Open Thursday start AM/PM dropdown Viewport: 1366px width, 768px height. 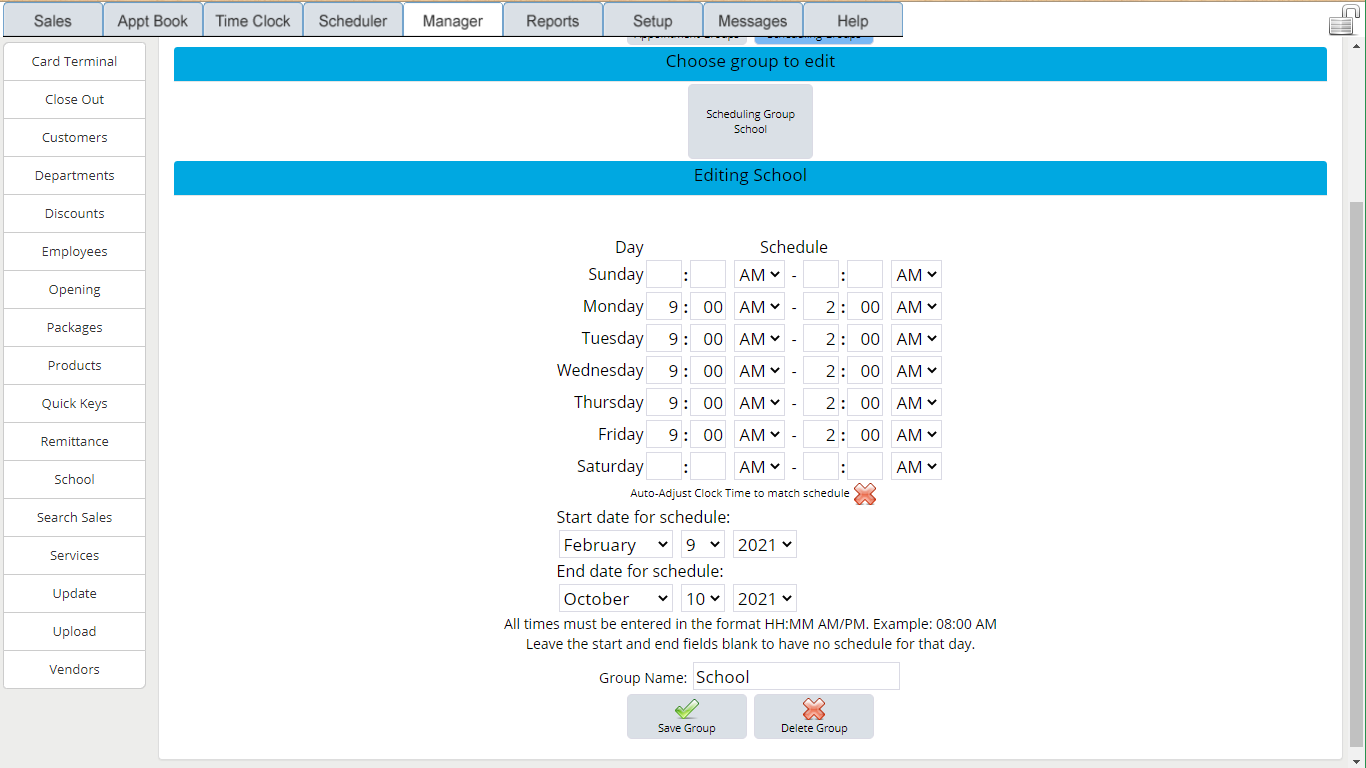[759, 403]
